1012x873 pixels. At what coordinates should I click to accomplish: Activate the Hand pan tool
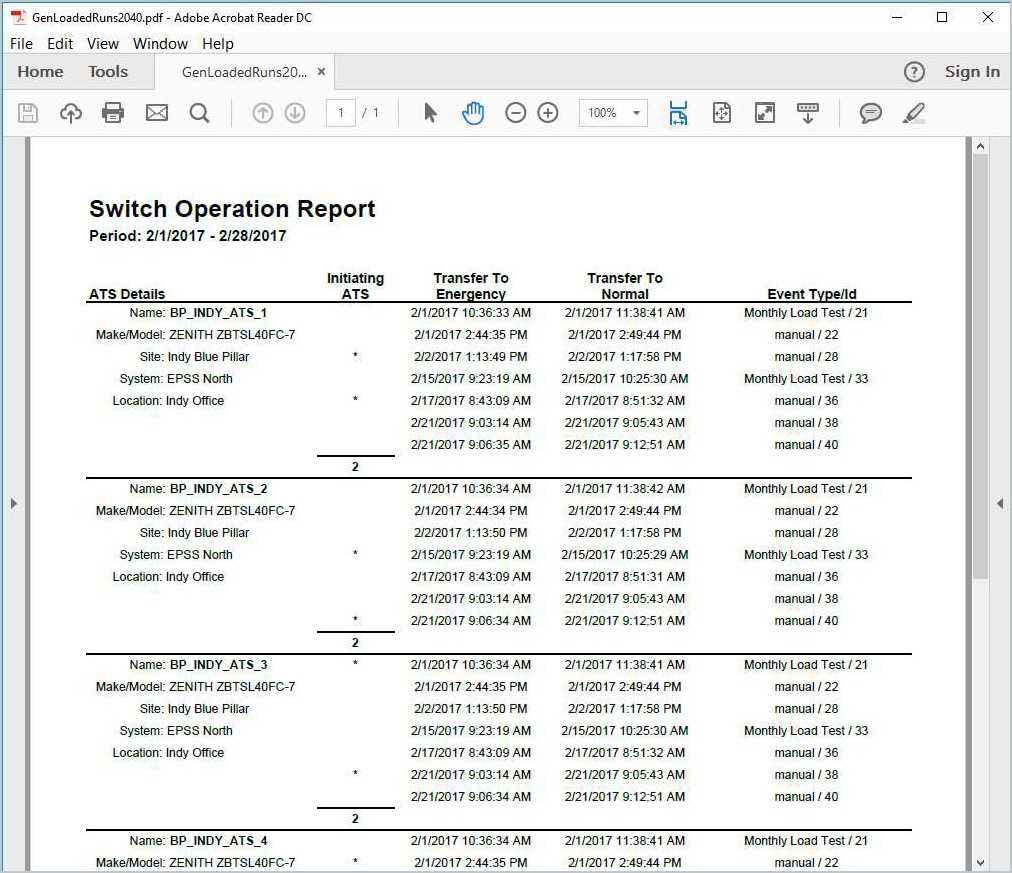click(x=472, y=113)
